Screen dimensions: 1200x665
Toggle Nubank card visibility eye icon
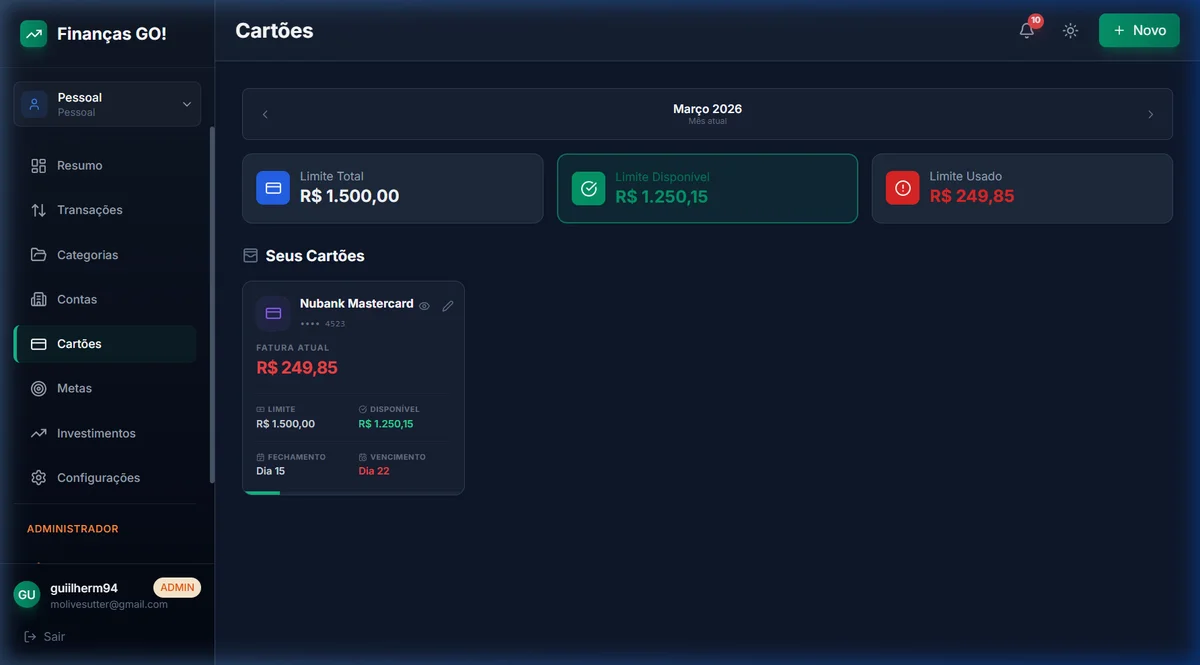click(424, 306)
